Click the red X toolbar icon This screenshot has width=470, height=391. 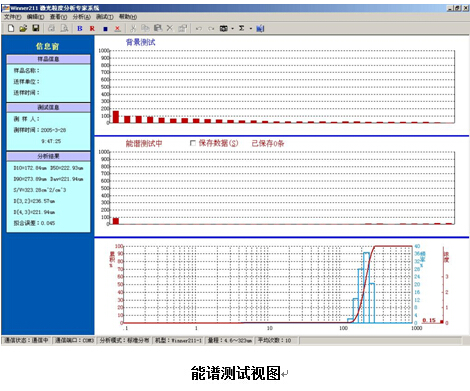tap(117, 29)
